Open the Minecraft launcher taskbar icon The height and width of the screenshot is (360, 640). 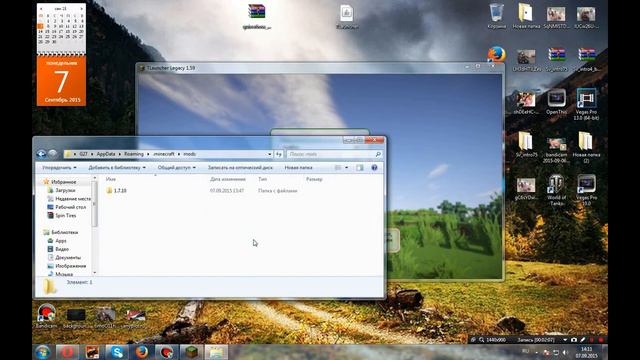click(191, 352)
